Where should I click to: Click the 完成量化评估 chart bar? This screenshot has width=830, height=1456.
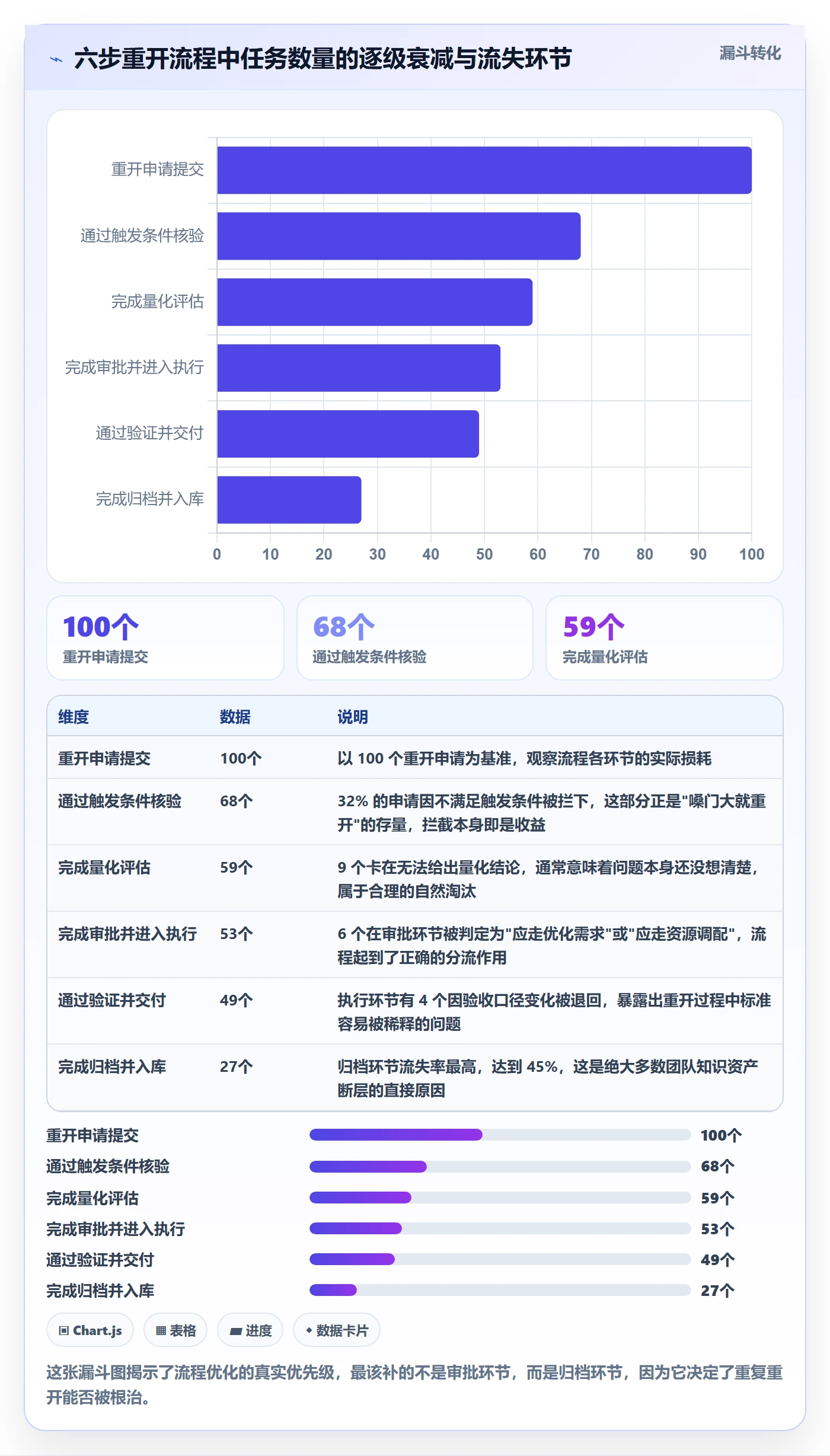(x=375, y=302)
